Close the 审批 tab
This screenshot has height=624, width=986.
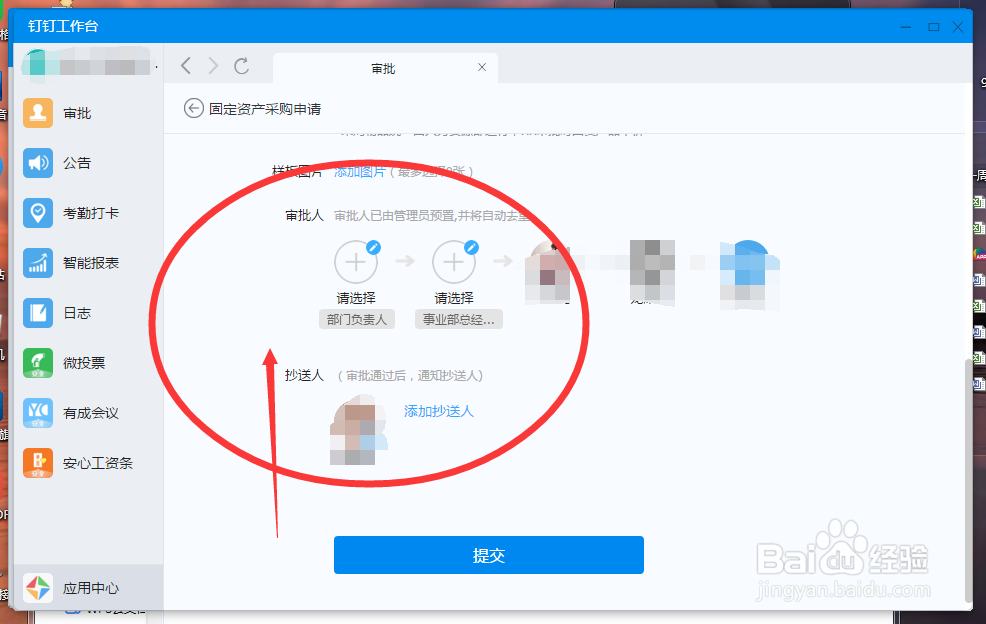tap(481, 67)
